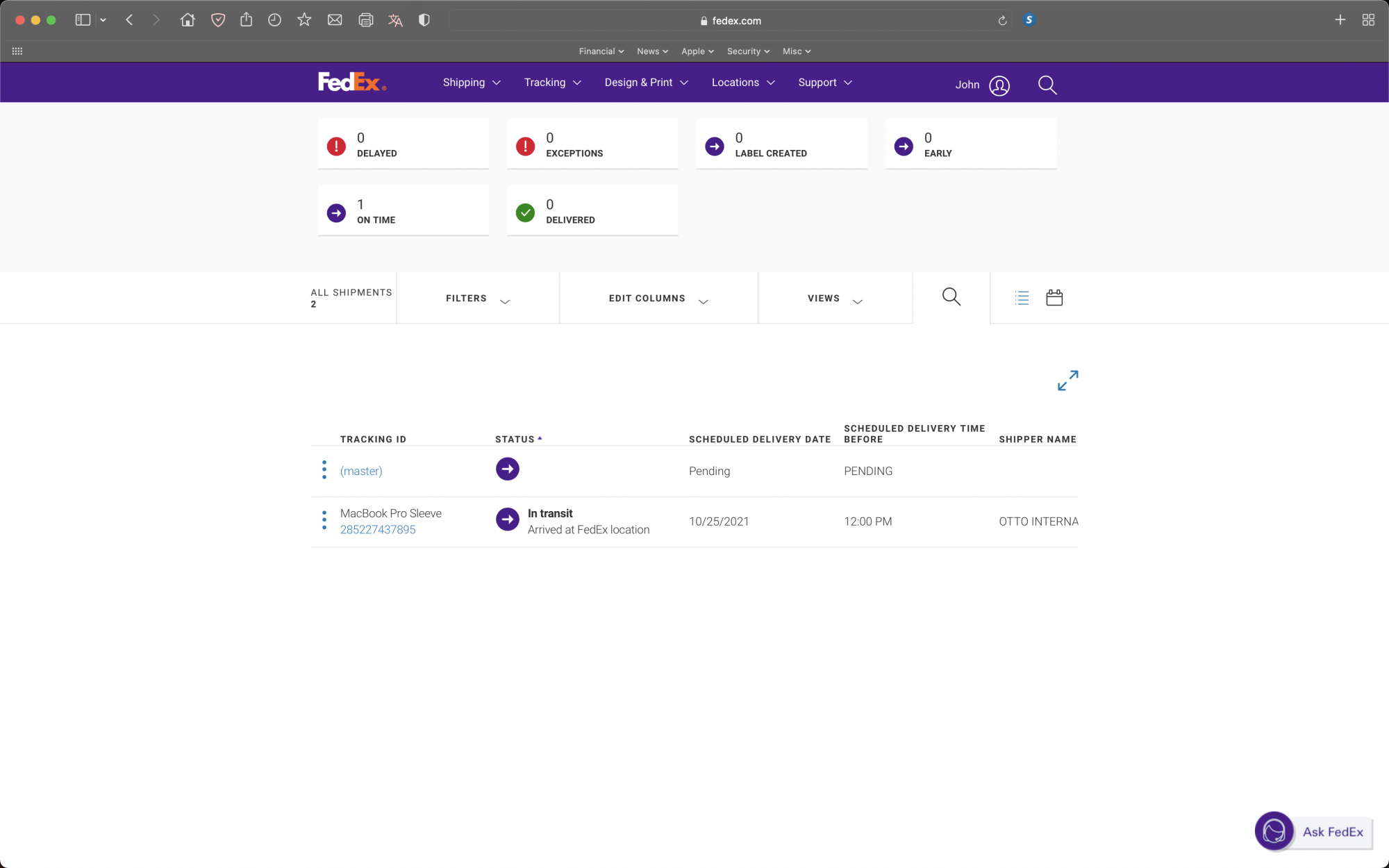1389x868 pixels.
Task: Open tracking number 285227437895 link
Action: click(378, 529)
